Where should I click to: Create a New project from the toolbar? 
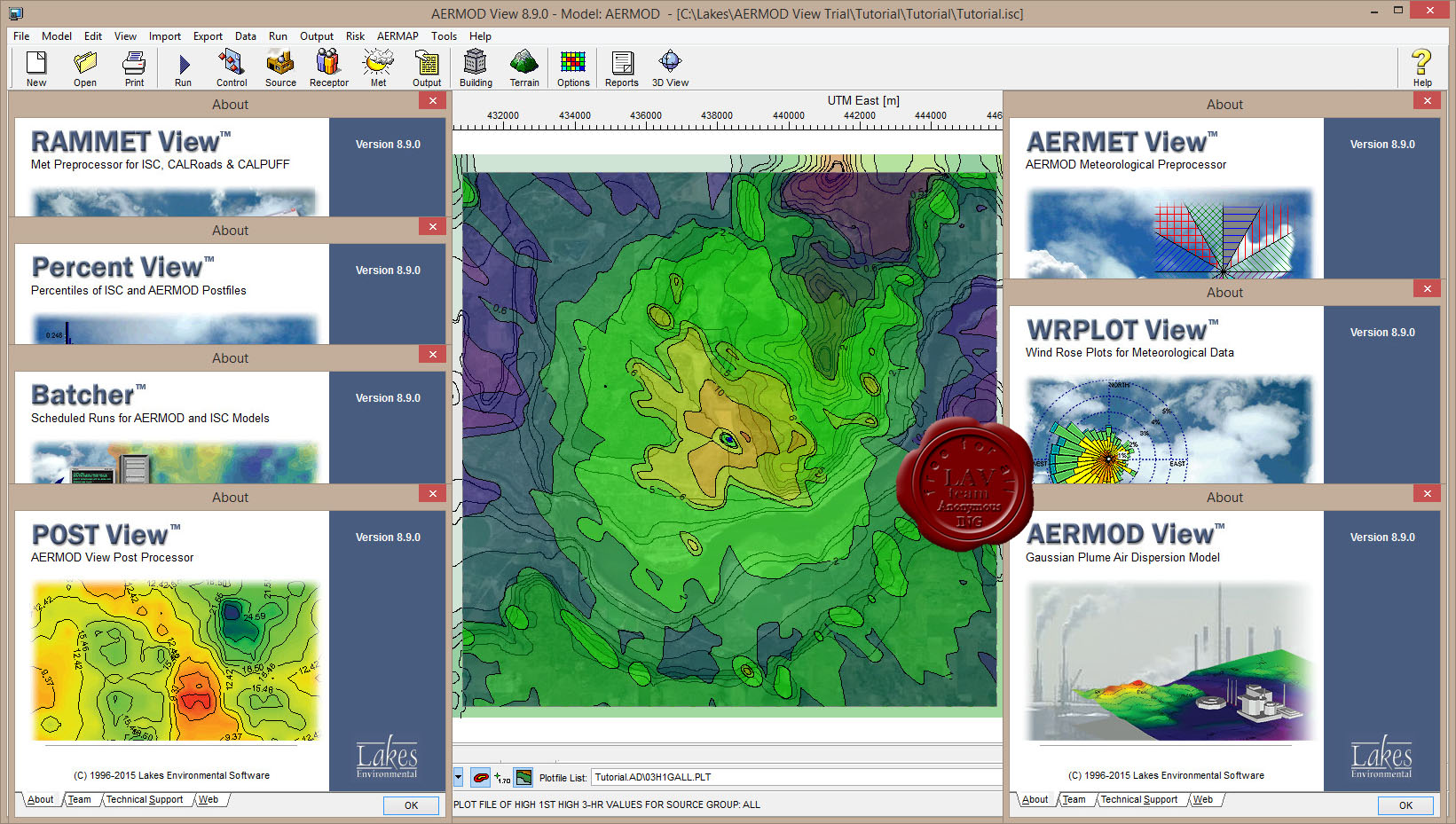[x=36, y=68]
